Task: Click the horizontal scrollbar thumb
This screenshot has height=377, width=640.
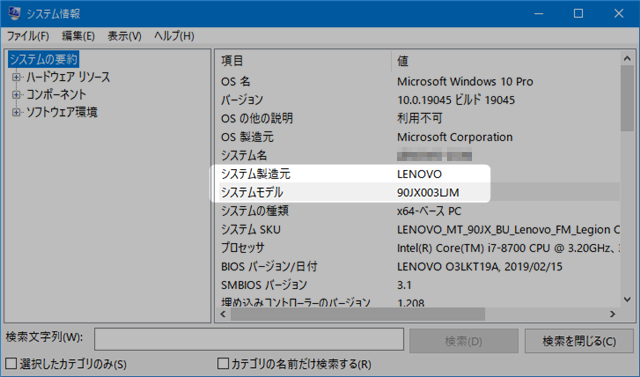Action: pyautogui.click(x=358, y=314)
